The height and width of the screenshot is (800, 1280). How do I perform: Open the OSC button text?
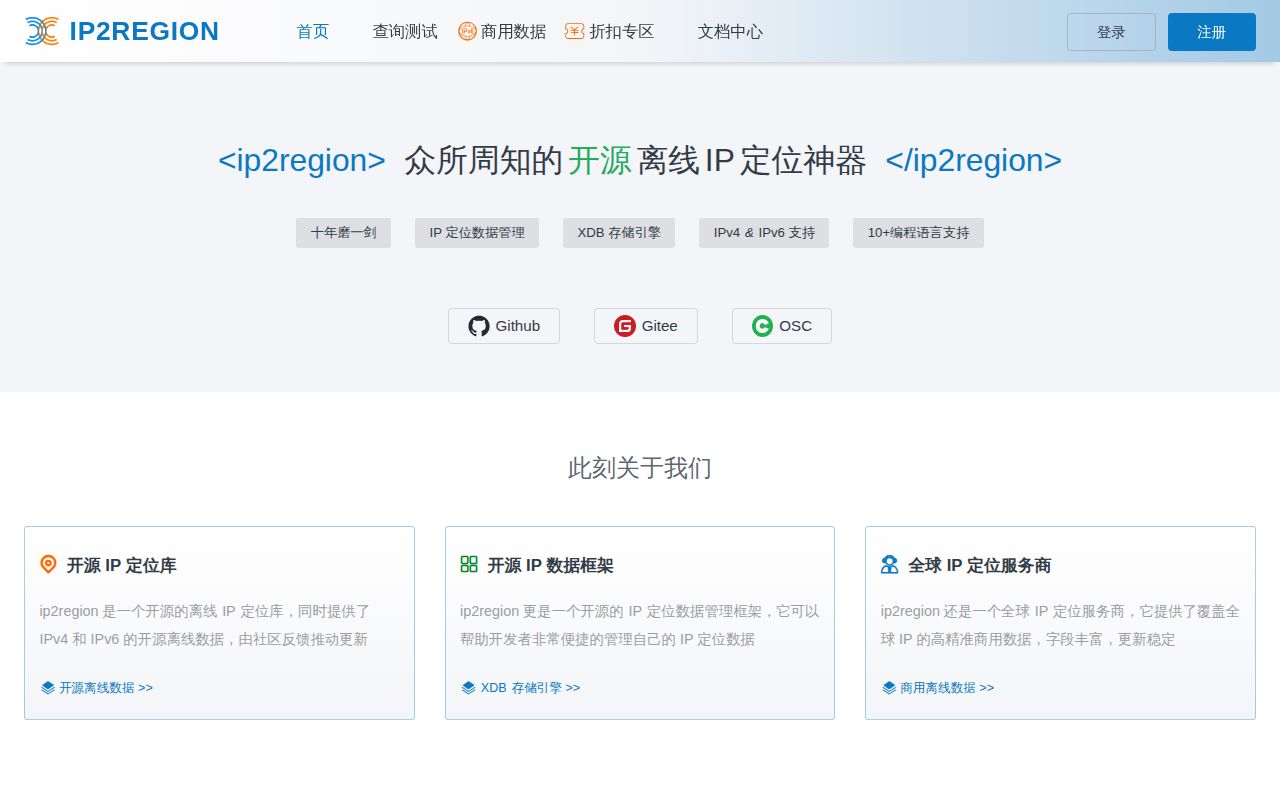(x=796, y=326)
